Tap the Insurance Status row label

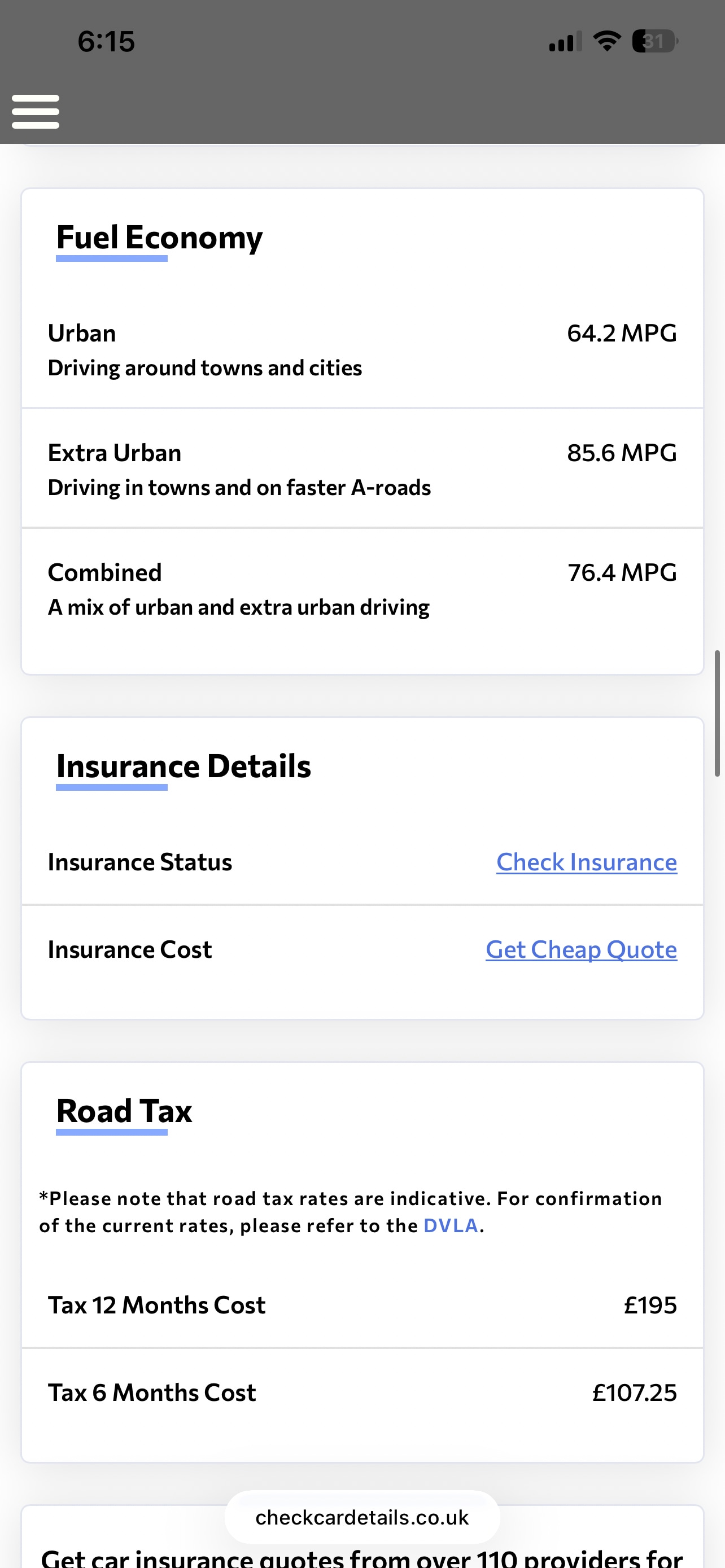coord(140,862)
